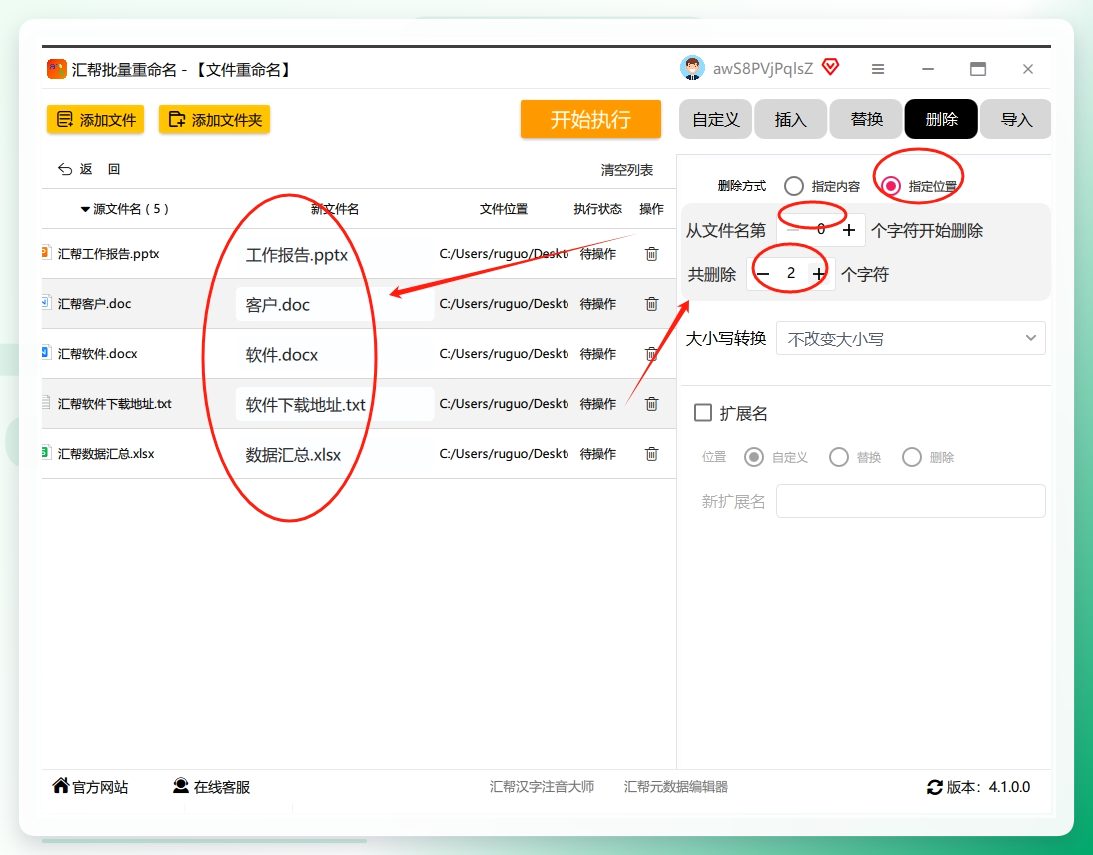Click the red VIP diamond badge icon

click(x=830, y=67)
